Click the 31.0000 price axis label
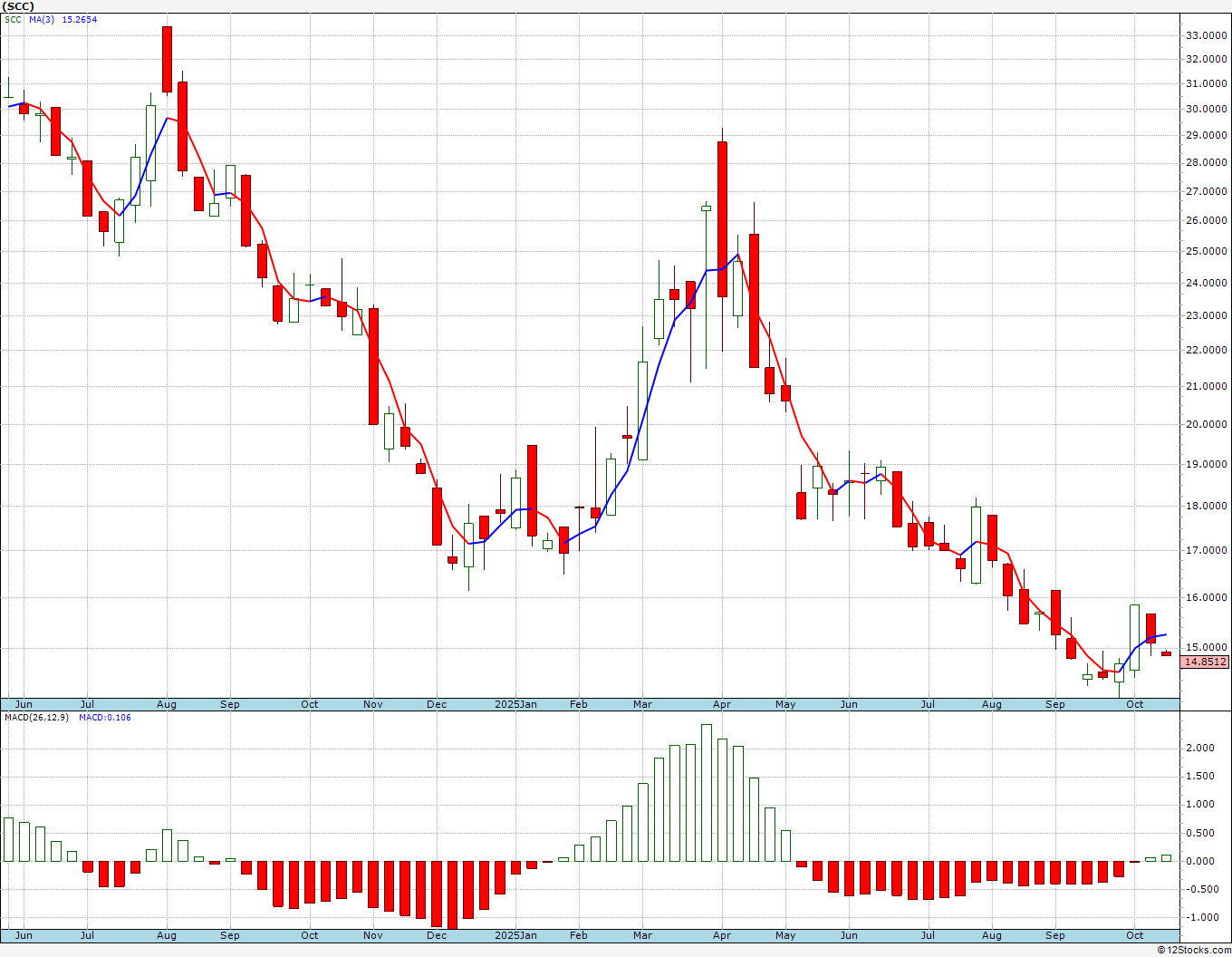 pos(1206,83)
